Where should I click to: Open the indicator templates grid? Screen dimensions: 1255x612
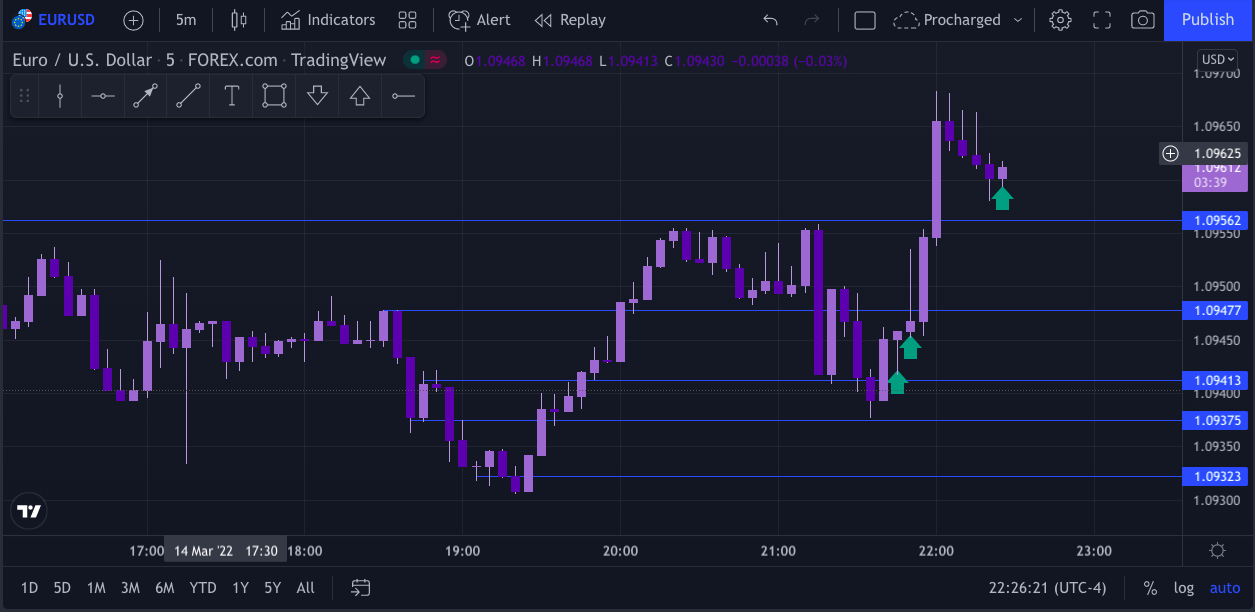point(407,20)
